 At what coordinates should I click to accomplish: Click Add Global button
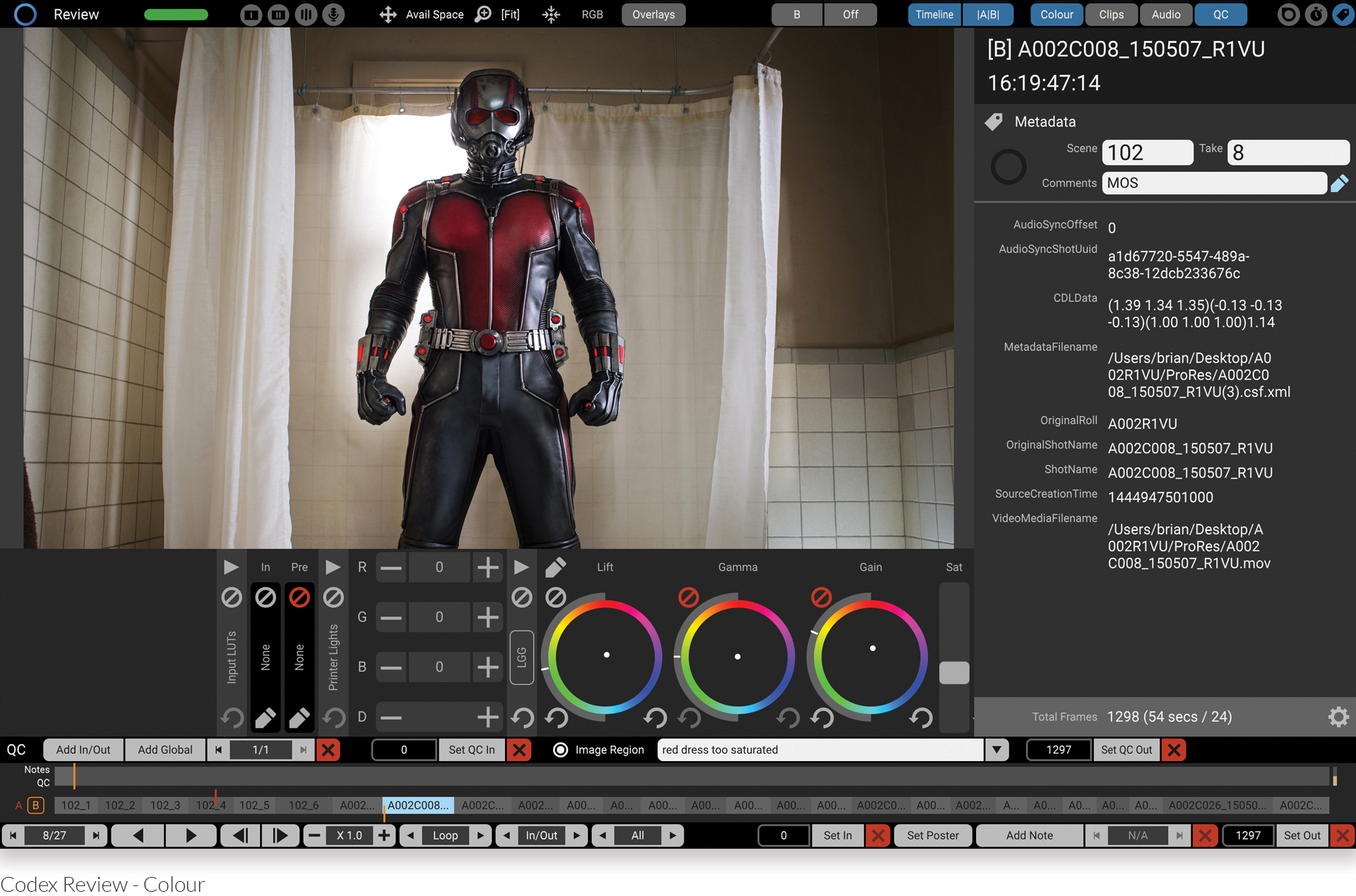[x=165, y=750]
